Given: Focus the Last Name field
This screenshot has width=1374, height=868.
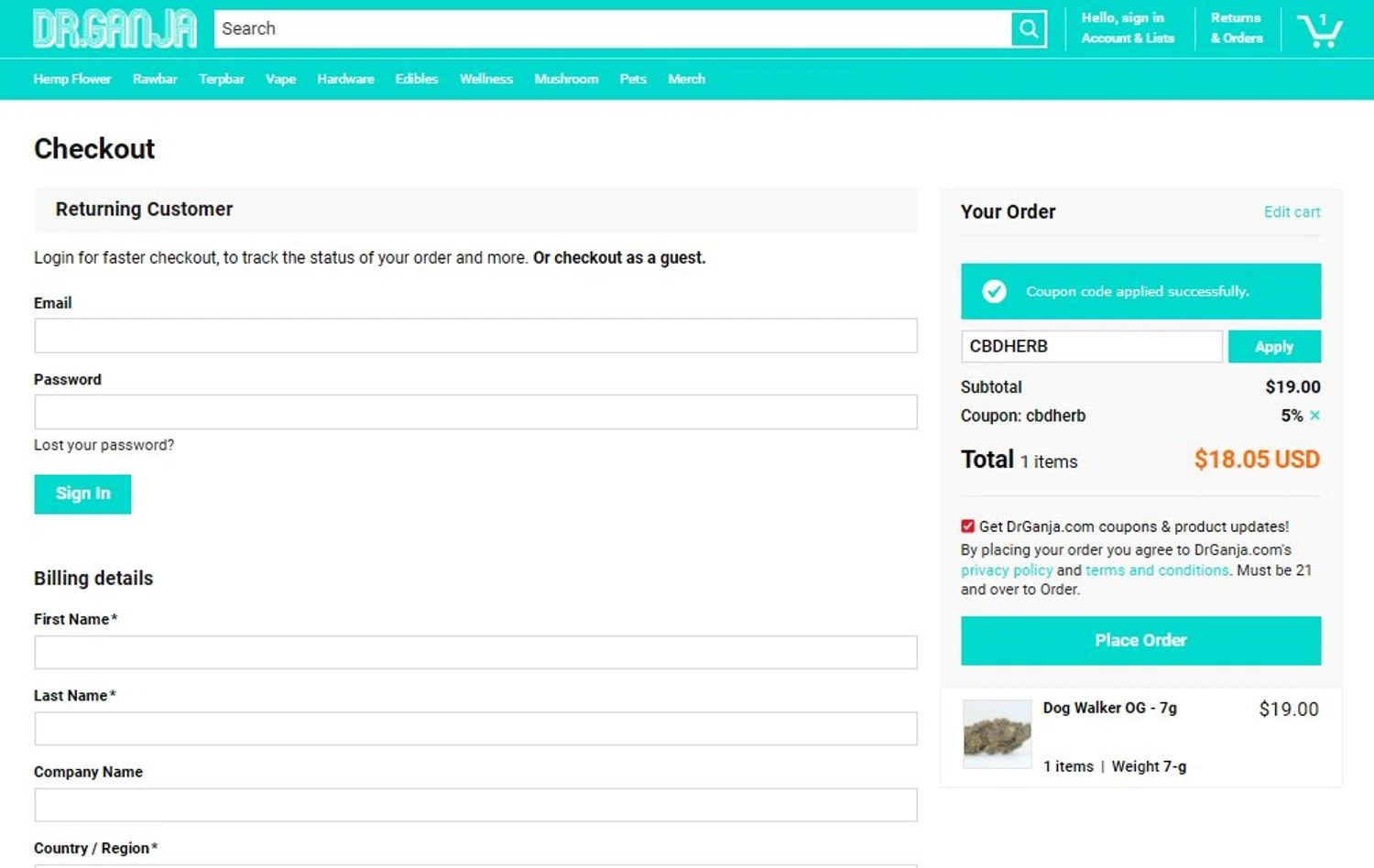Looking at the screenshot, I should click(475, 729).
